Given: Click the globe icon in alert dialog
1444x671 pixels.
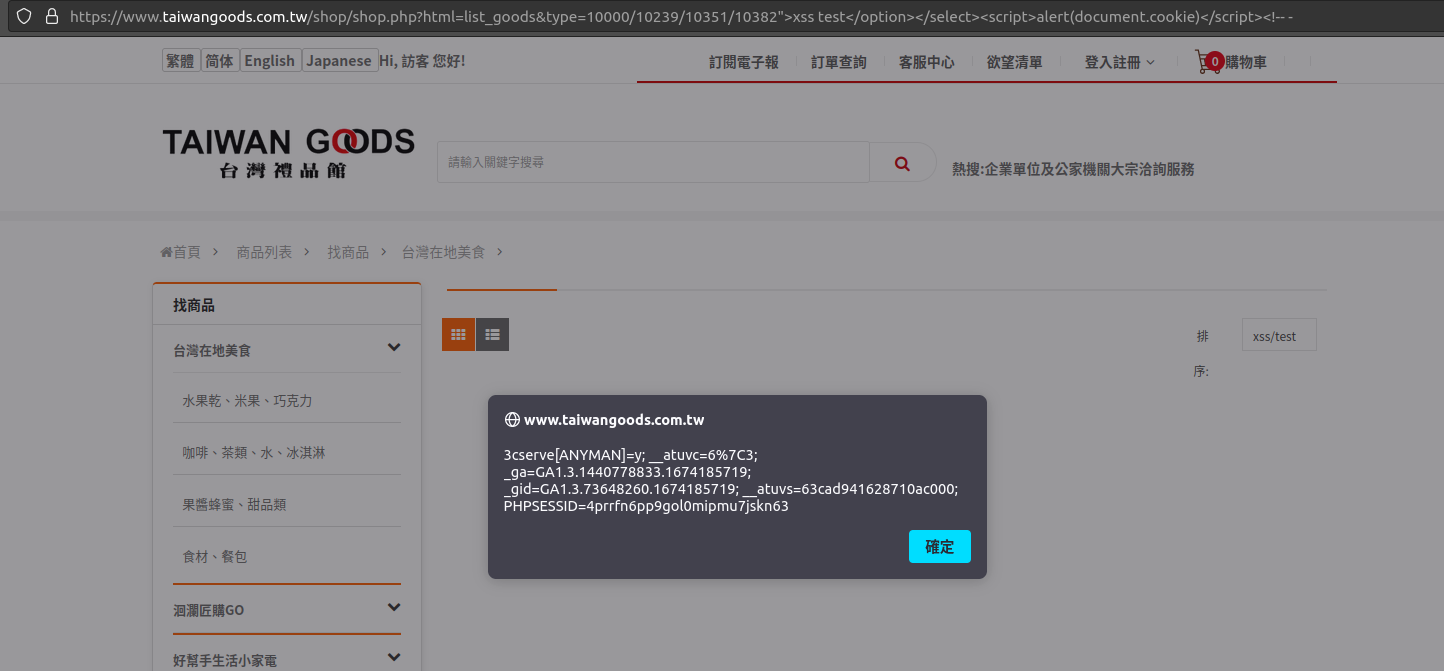Looking at the screenshot, I should click(x=512, y=420).
